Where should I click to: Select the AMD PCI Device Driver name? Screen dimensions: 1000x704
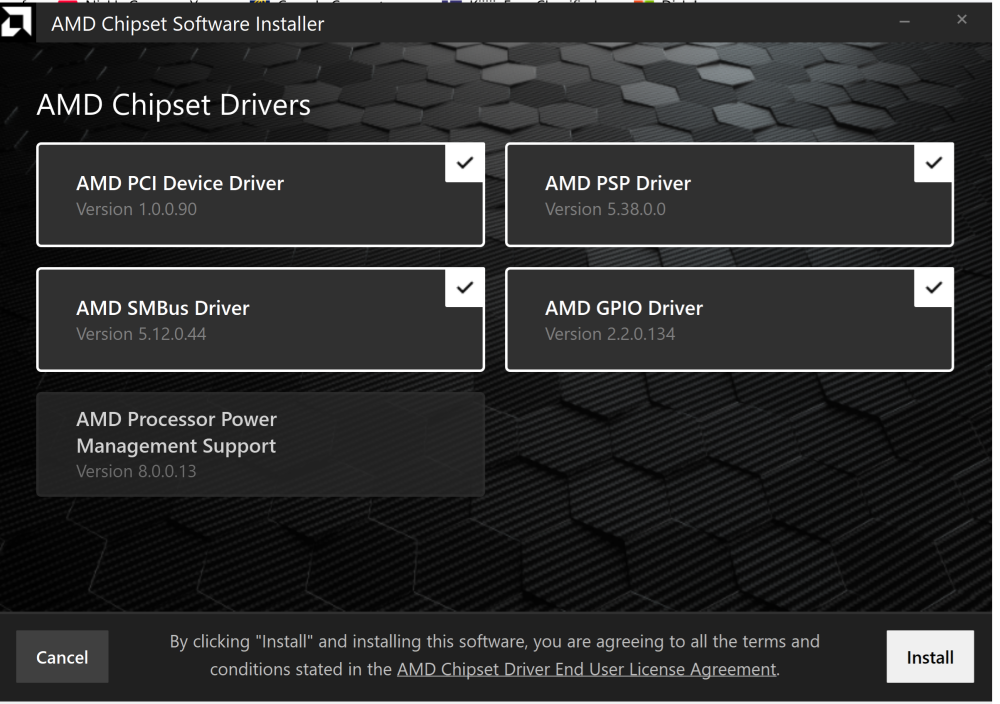point(180,183)
